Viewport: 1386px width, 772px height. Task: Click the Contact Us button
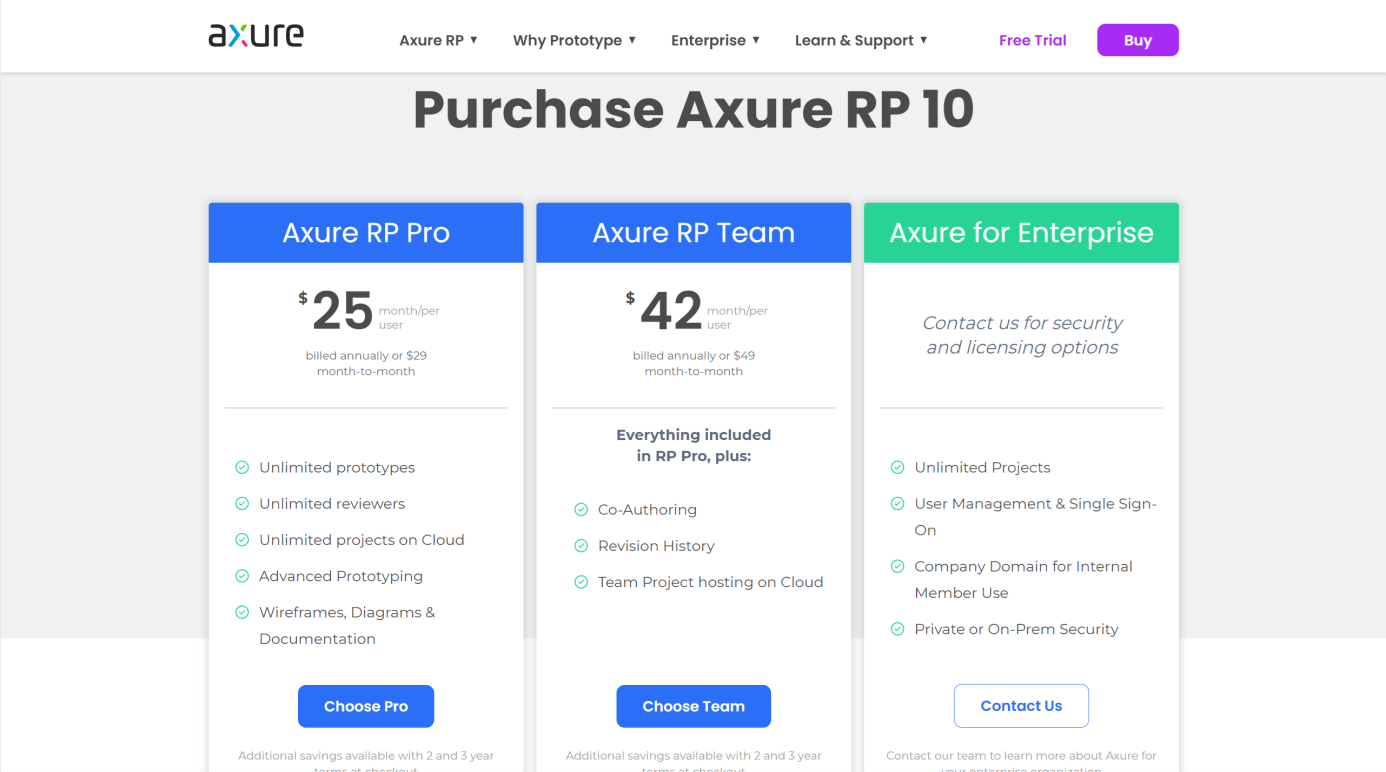point(1021,706)
